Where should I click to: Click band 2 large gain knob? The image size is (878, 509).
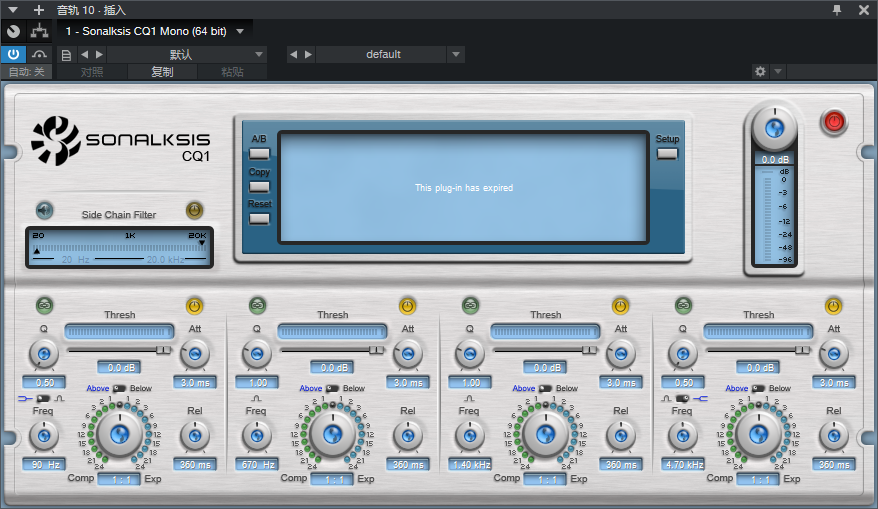(333, 434)
